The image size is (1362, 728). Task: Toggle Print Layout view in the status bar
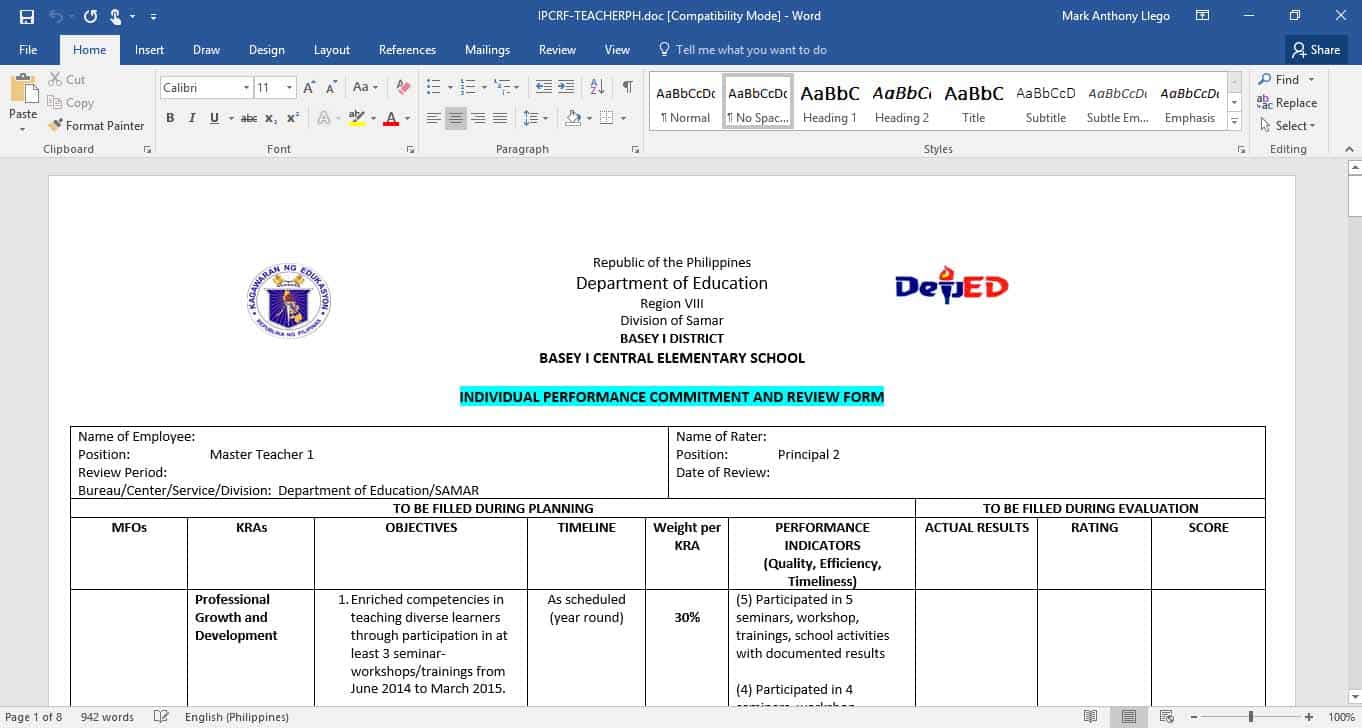1128,717
